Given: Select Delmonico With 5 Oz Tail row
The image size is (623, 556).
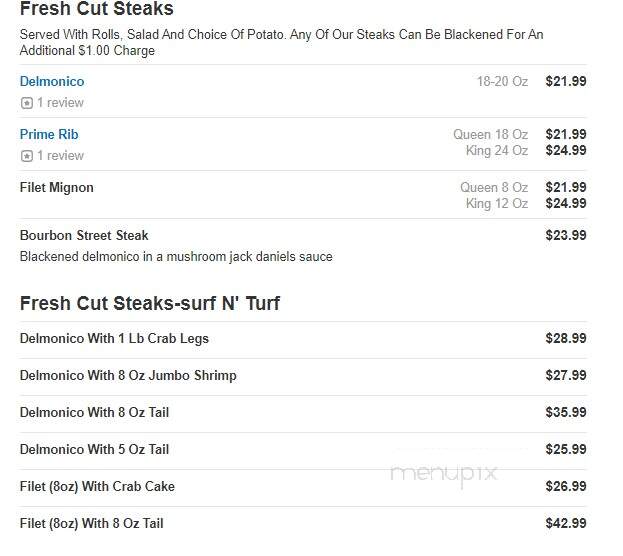Looking at the screenshot, I should point(303,449).
